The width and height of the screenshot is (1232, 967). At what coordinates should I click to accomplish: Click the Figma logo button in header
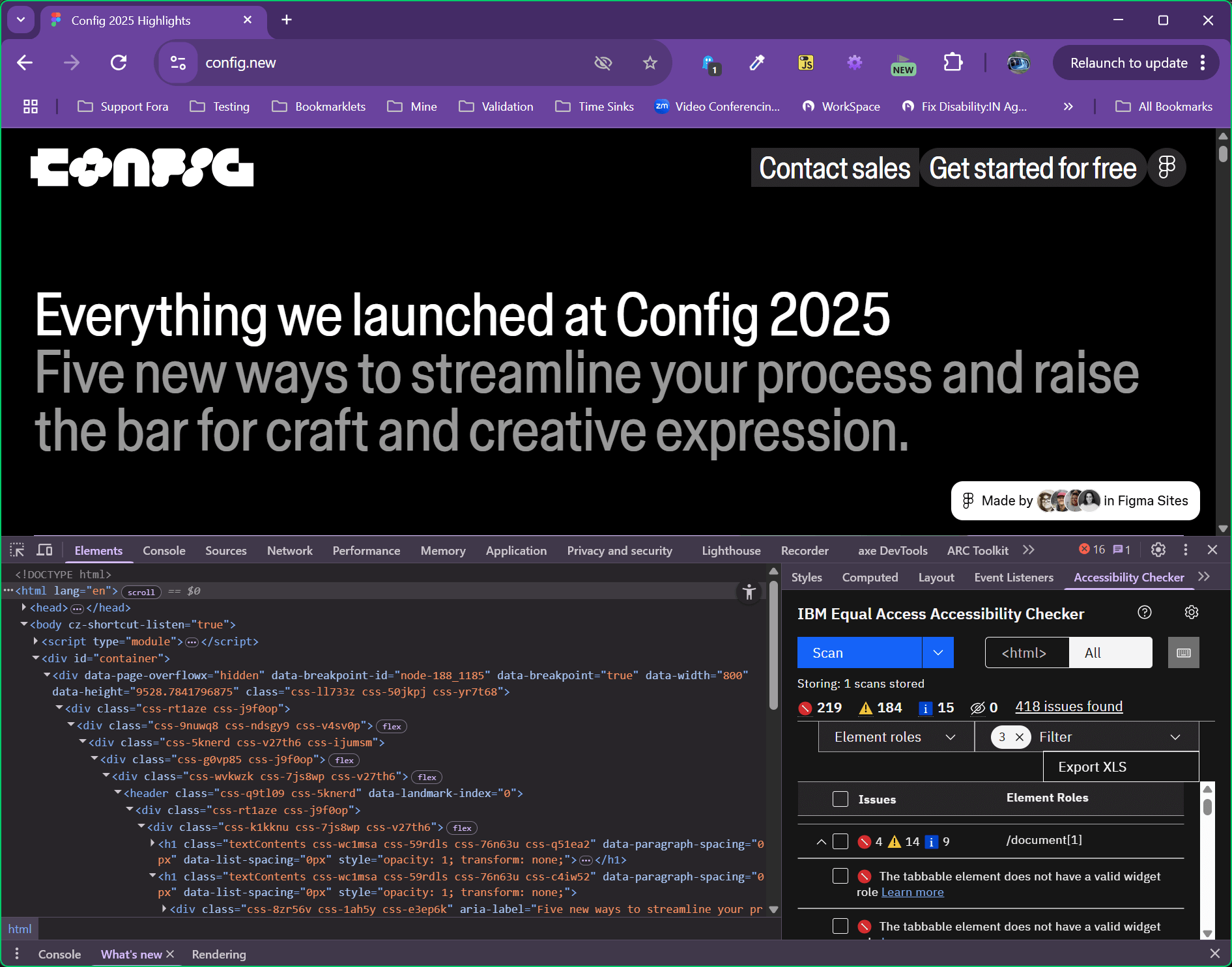(1167, 168)
